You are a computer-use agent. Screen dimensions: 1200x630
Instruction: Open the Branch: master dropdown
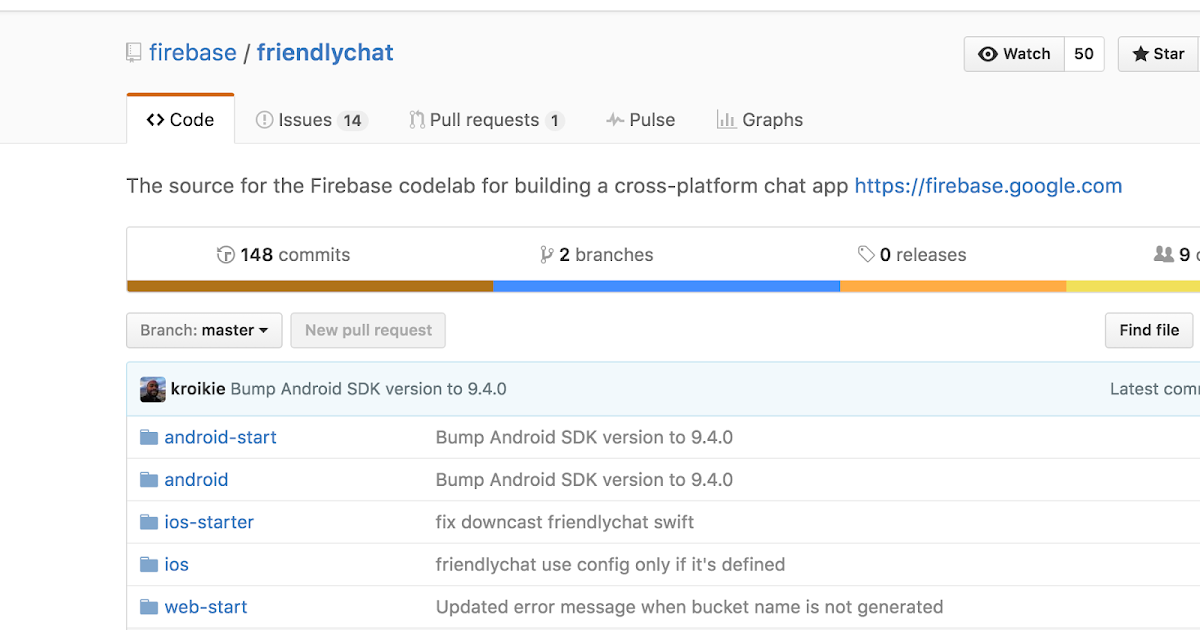204,330
